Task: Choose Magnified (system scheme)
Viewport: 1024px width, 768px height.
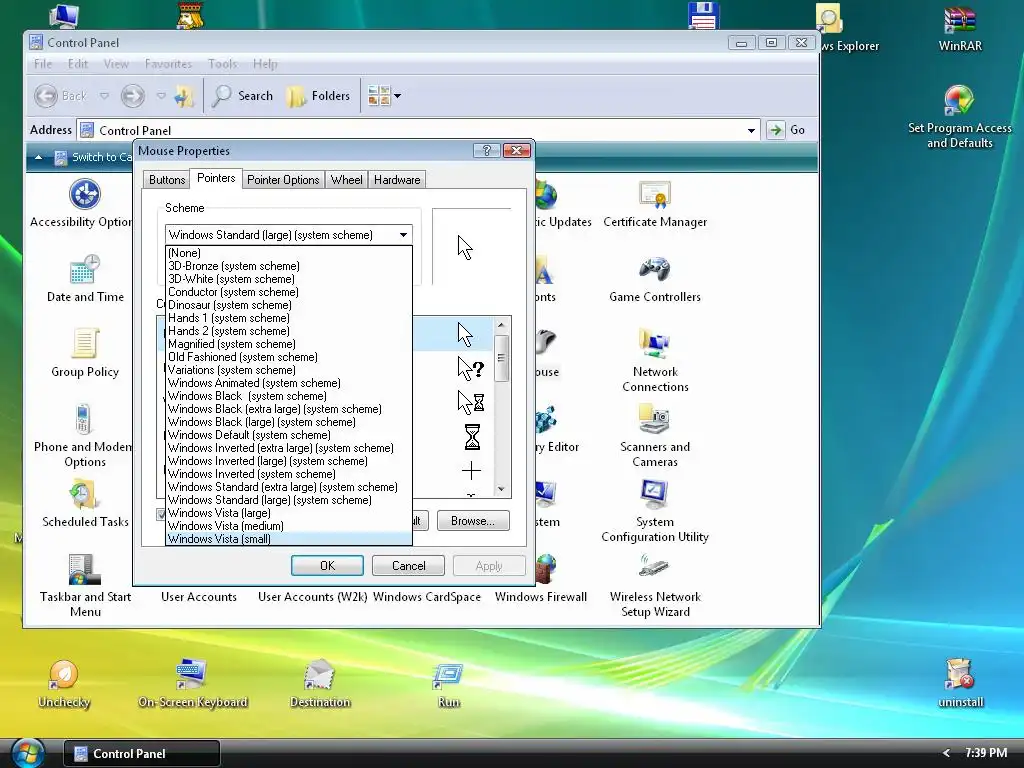Action: click(x=289, y=344)
